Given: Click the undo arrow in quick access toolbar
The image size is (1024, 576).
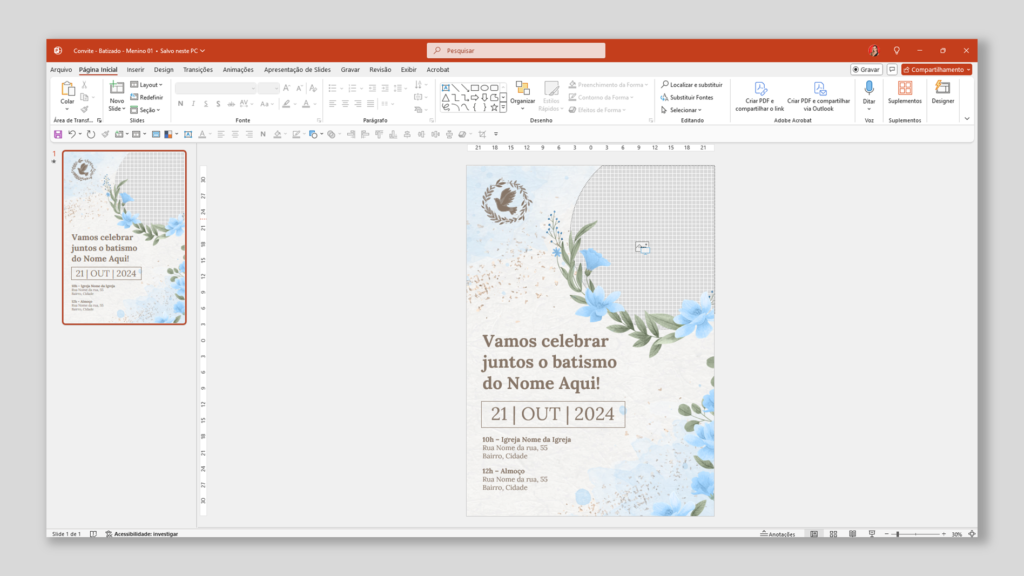Looking at the screenshot, I should click(x=72, y=135).
